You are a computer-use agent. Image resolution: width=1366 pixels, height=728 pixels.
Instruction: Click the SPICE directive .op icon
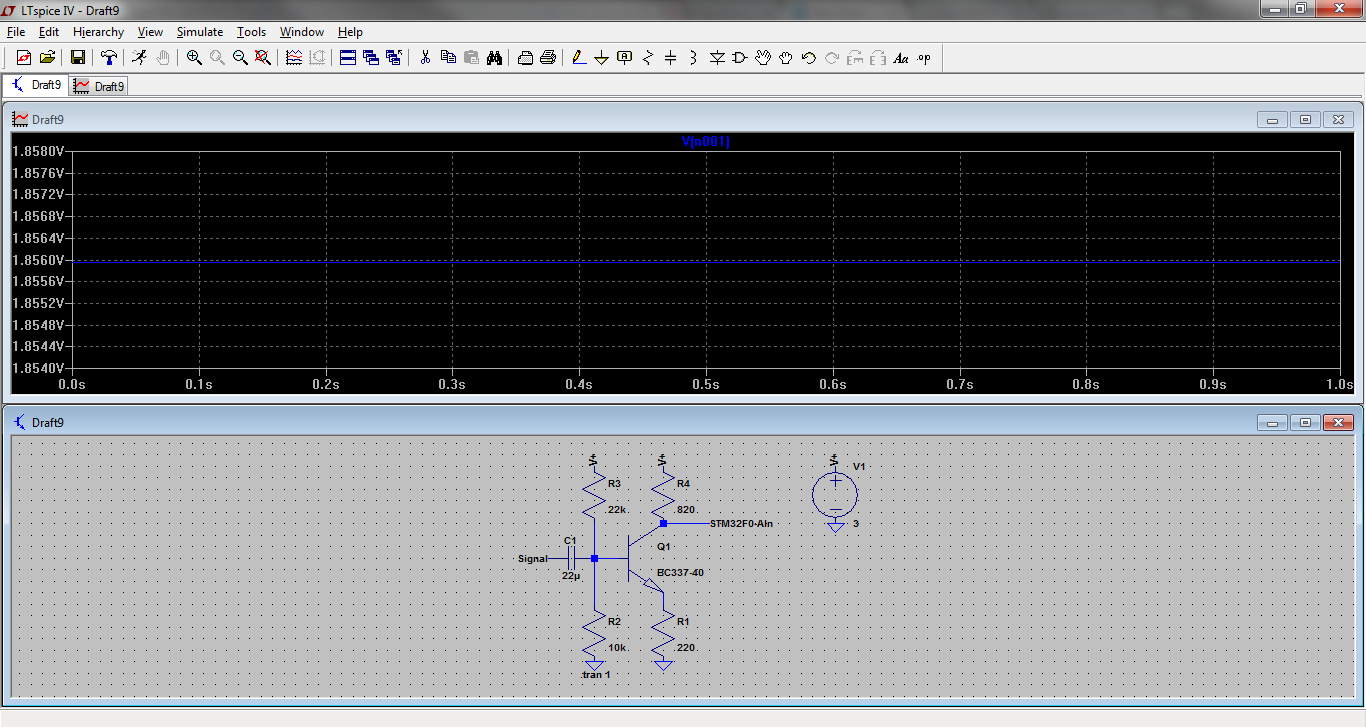(924, 58)
